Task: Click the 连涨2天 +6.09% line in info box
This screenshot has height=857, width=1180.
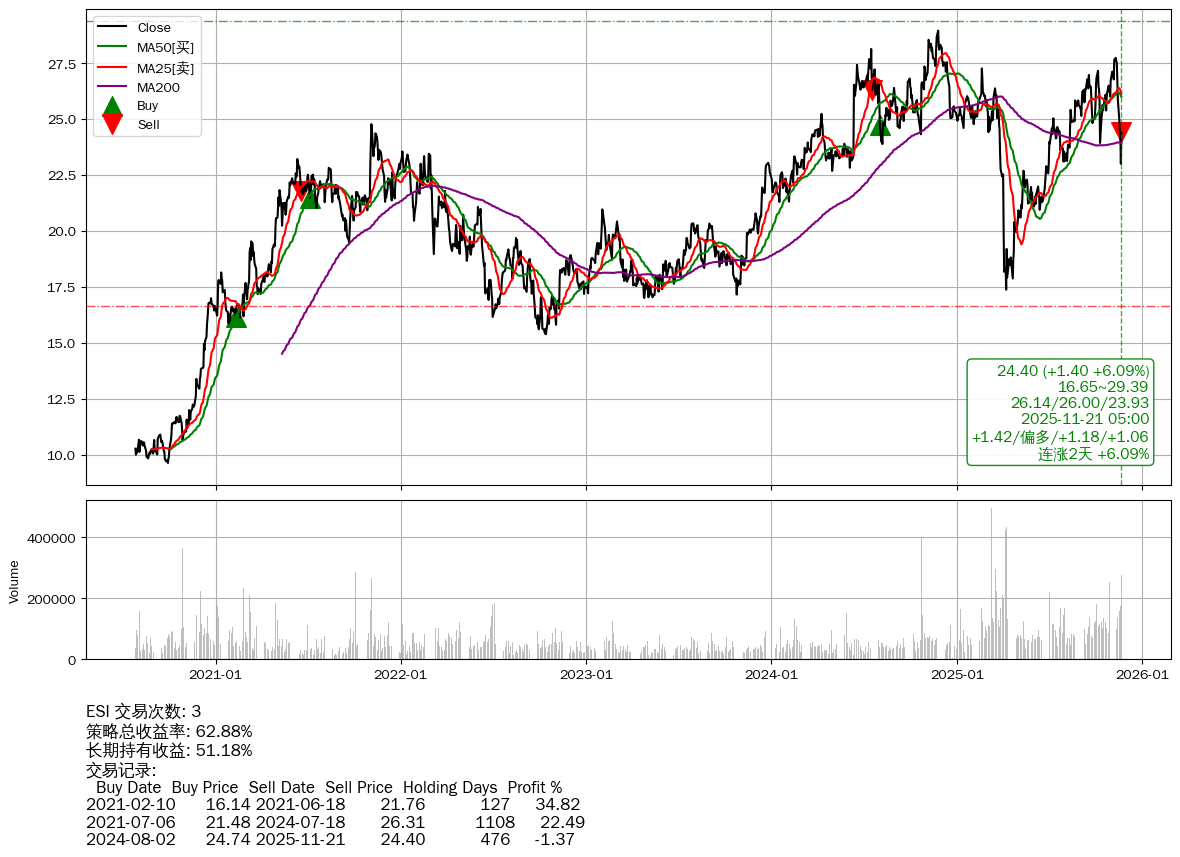Action: coord(1093,454)
